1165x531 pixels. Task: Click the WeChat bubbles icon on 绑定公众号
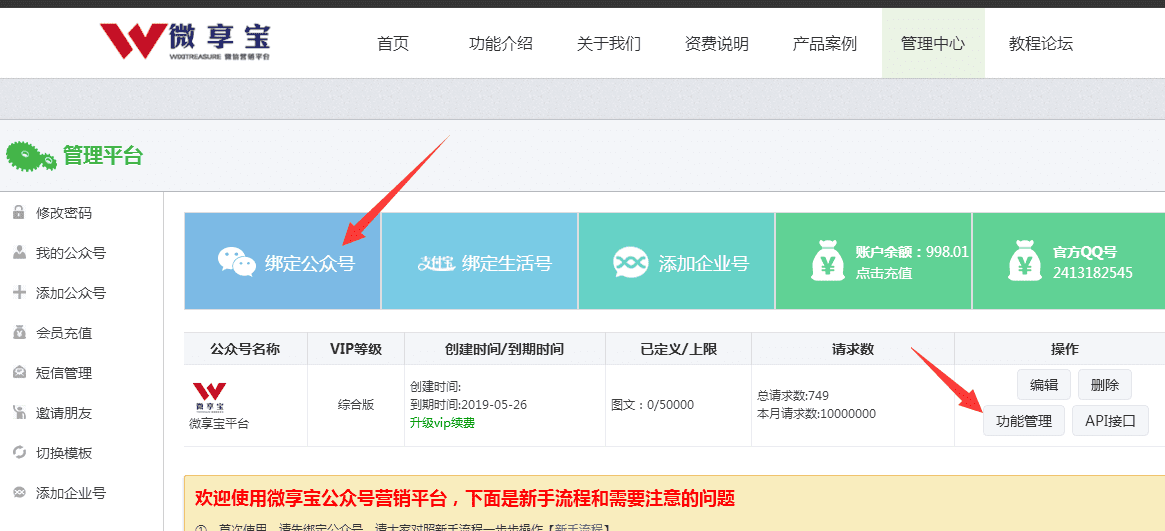tap(236, 262)
